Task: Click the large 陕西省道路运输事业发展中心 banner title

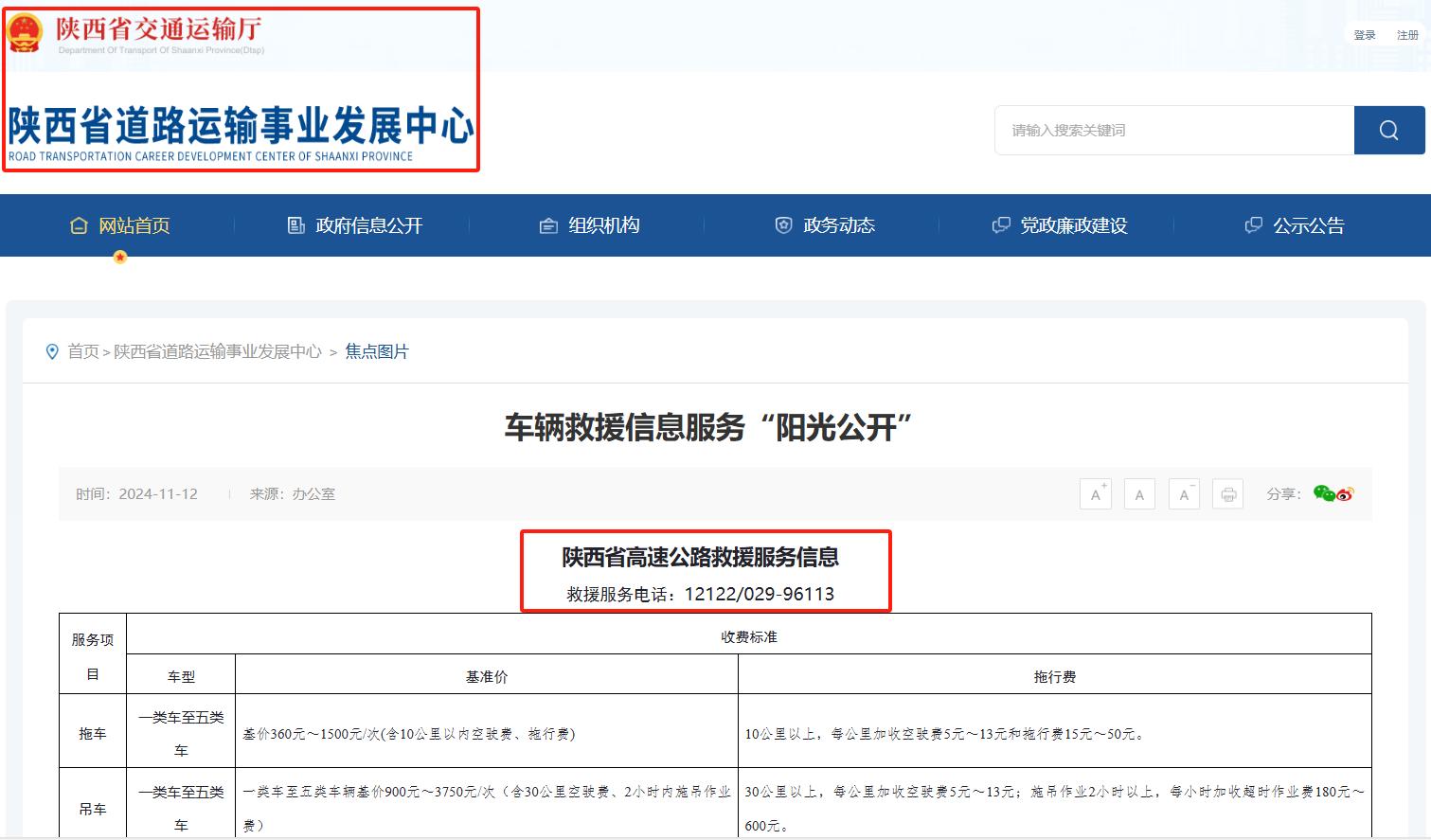Action: click(x=241, y=125)
